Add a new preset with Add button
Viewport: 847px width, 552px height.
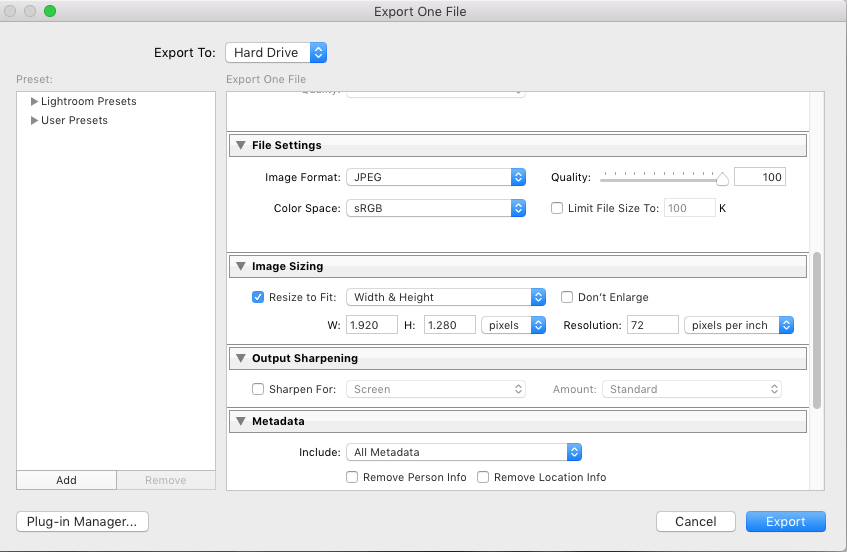point(66,480)
